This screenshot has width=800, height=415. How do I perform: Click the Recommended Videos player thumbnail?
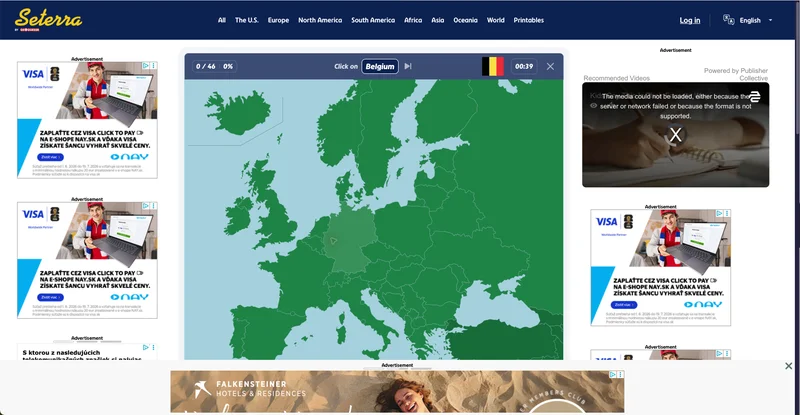coord(676,135)
